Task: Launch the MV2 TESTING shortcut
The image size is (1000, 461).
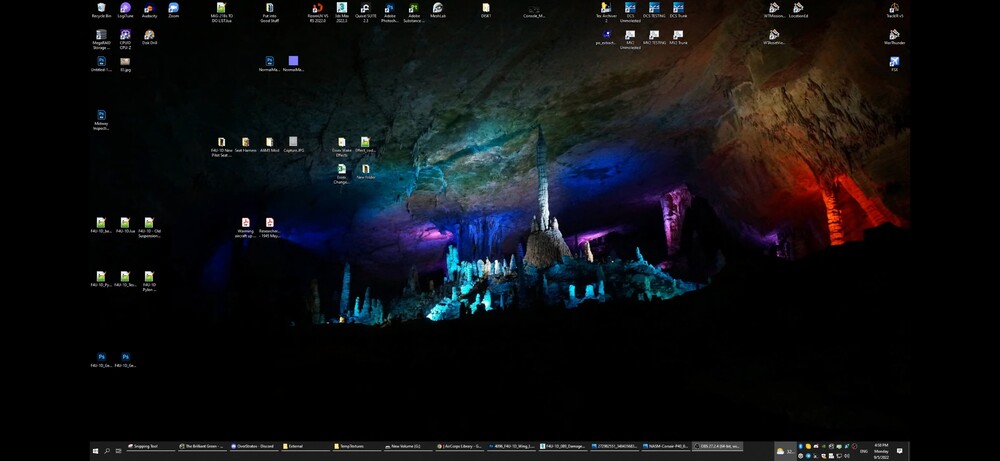Action: 654,37
